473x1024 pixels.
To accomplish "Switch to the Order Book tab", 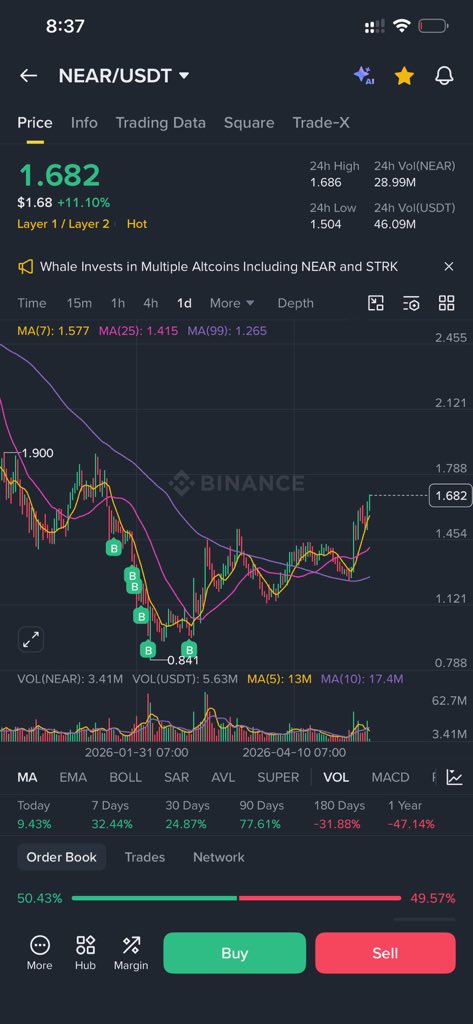I will click(x=61, y=857).
